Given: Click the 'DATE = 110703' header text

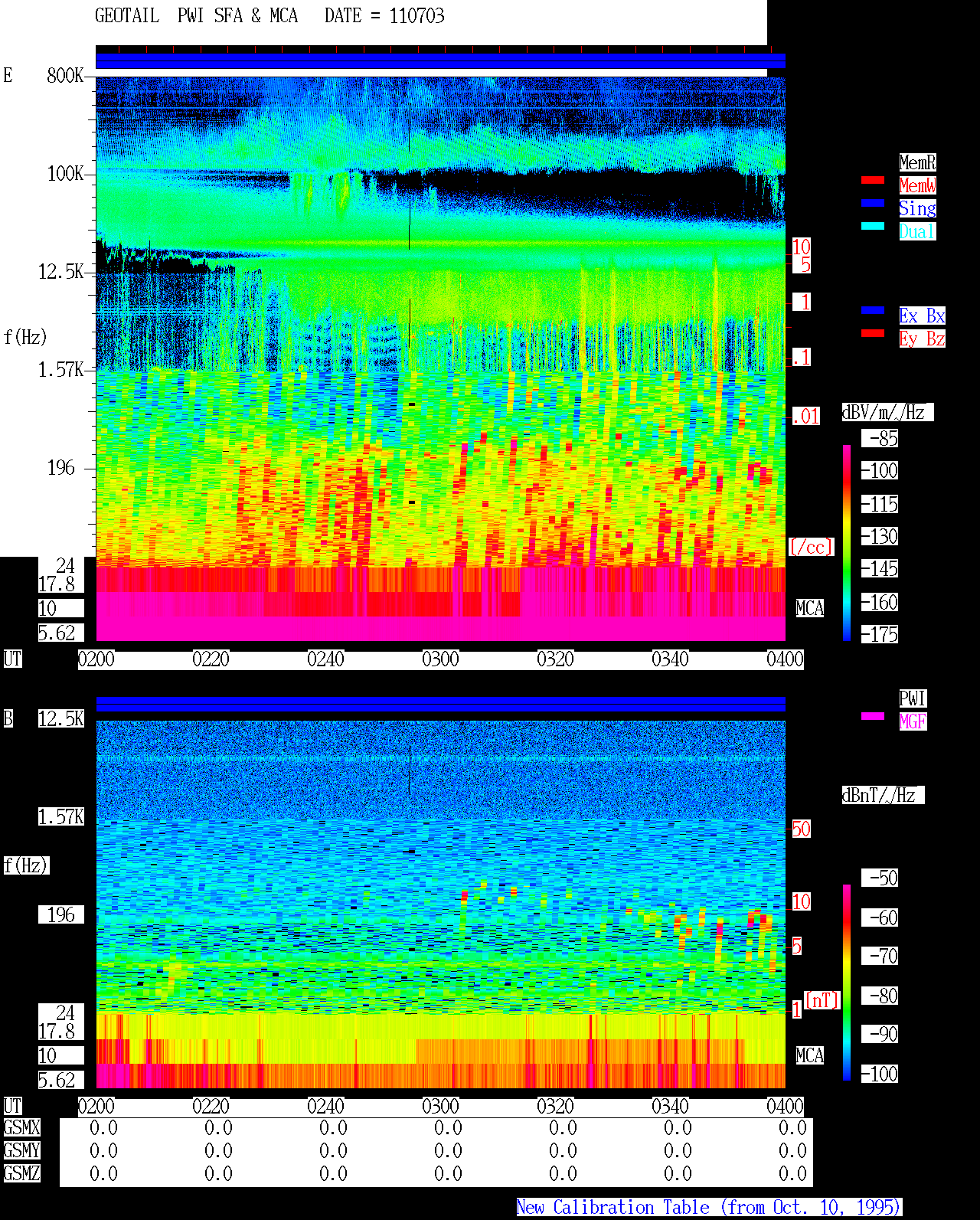Looking at the screenshot, I should click(384, 16).
